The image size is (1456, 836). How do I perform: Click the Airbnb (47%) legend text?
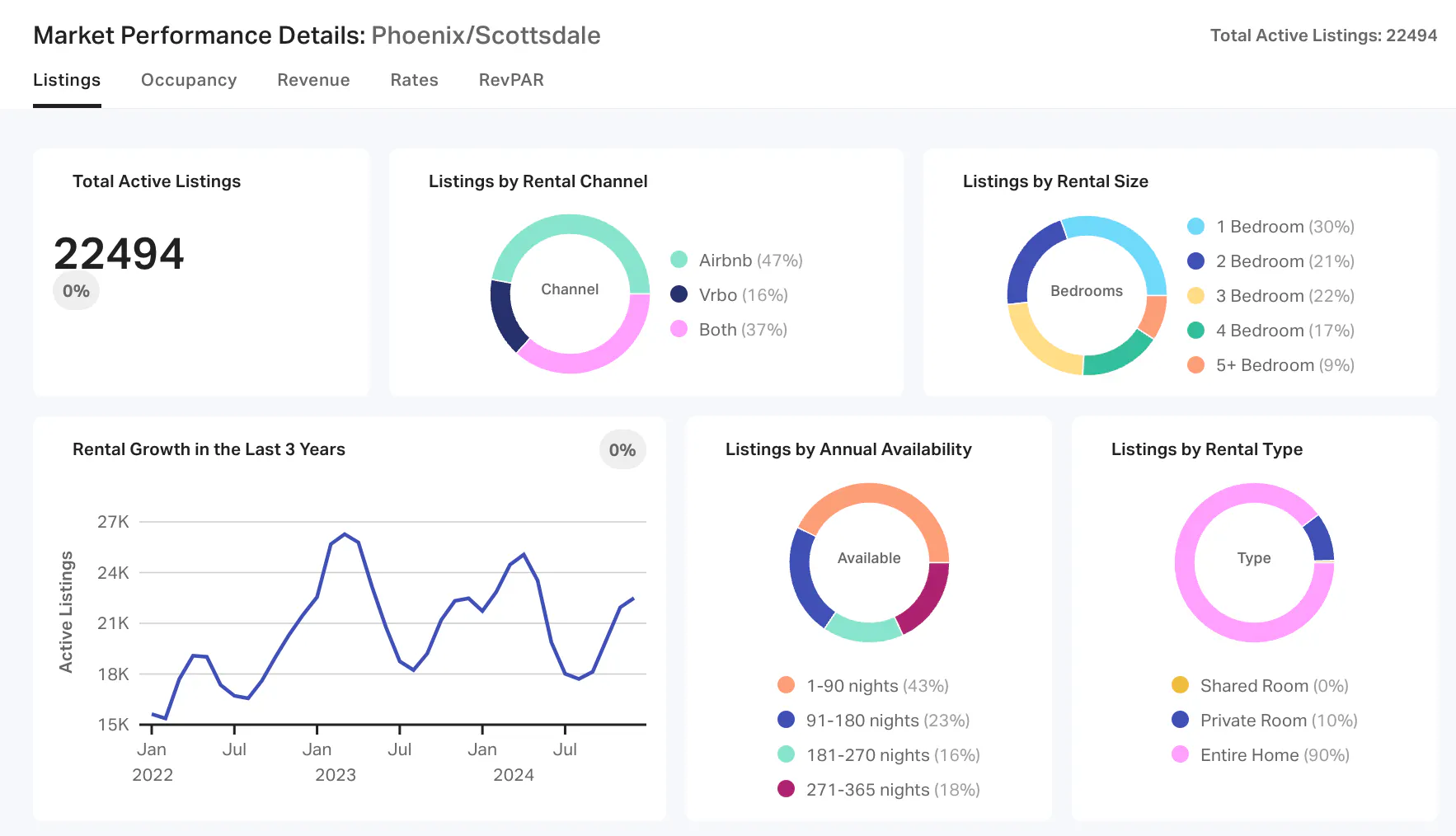click(x=751, y=261)
